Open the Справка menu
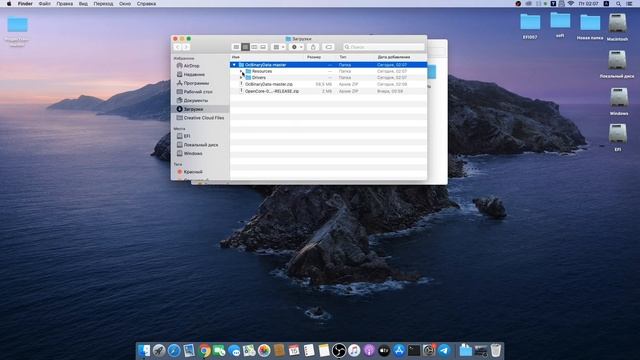 click(x=146, y=4)
